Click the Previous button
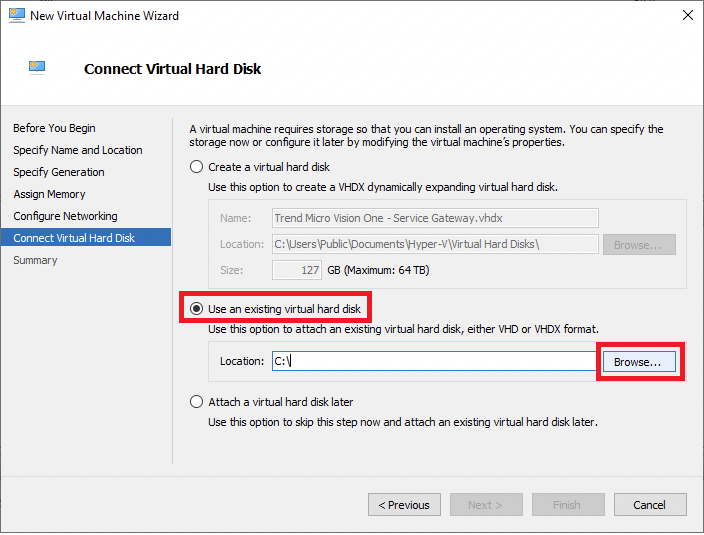 pos(404,505)
